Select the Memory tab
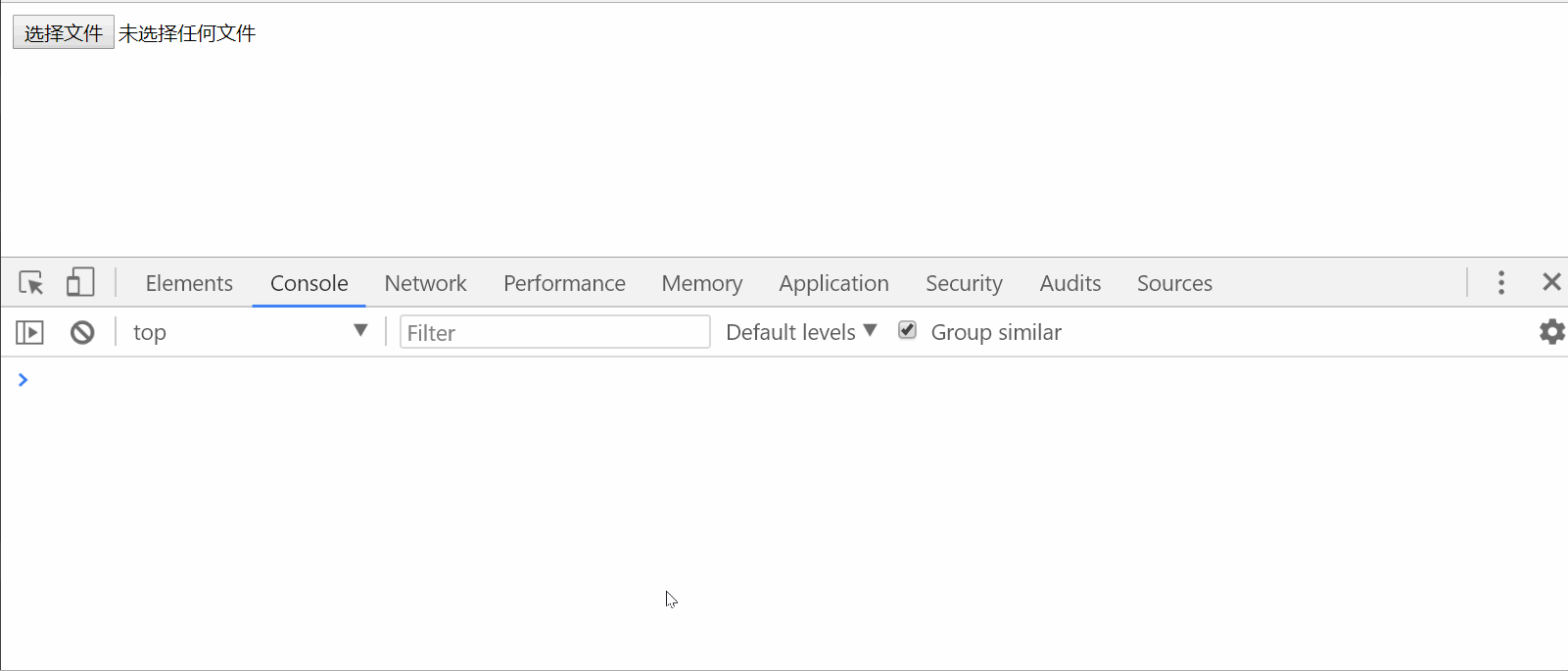This screenshot has height=671, width=1568. [x=702, y=283]
